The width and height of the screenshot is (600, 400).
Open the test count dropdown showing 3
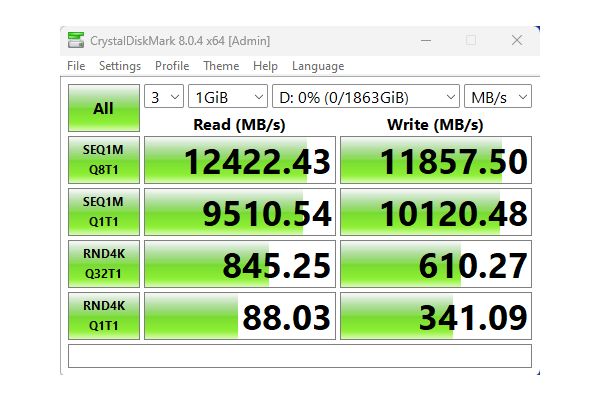(165, 97)
